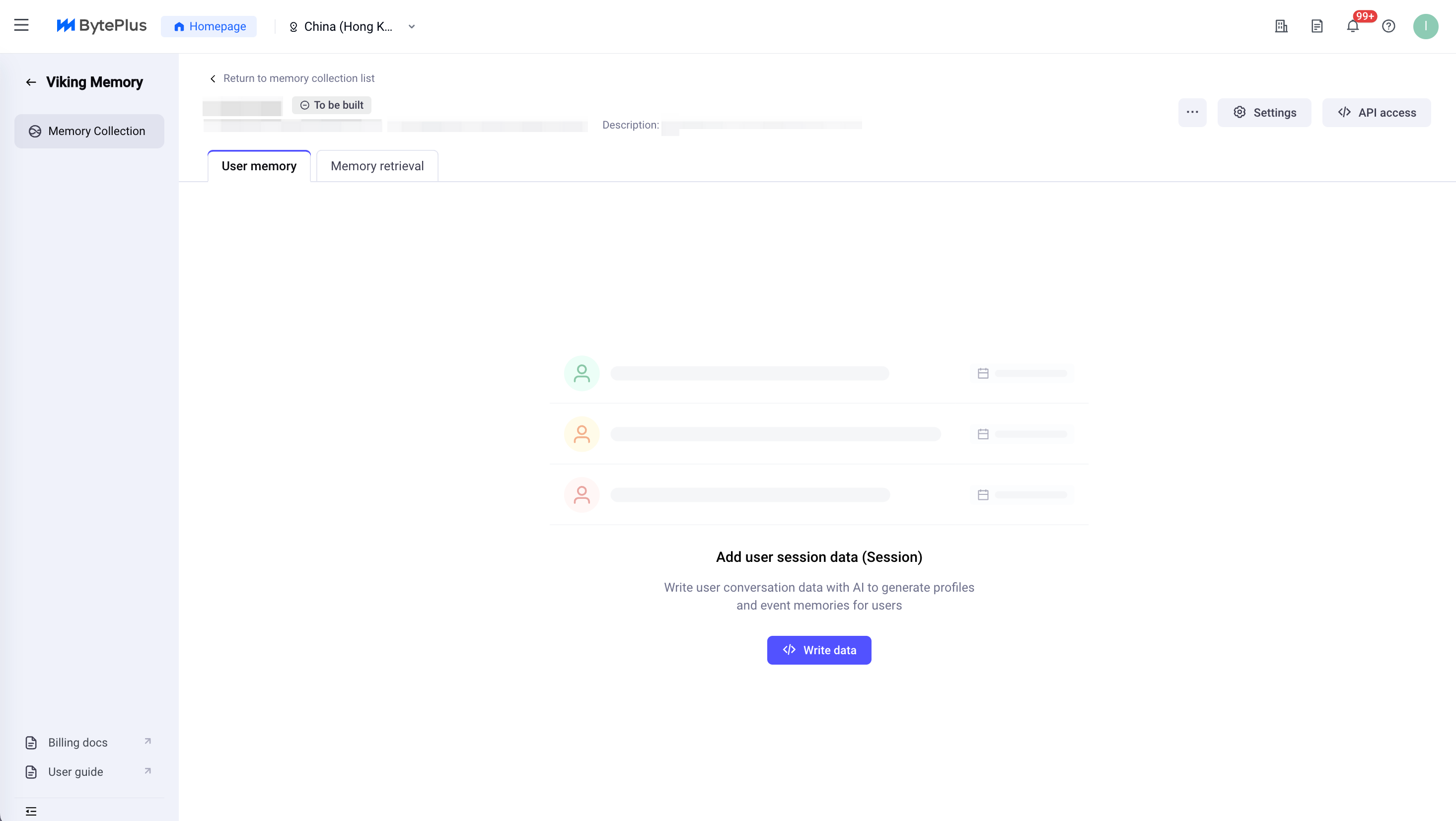The width and height of the screenshot is (1456, 821).
Task: Open the hamburger main menu
Action: tap(21, 25)
